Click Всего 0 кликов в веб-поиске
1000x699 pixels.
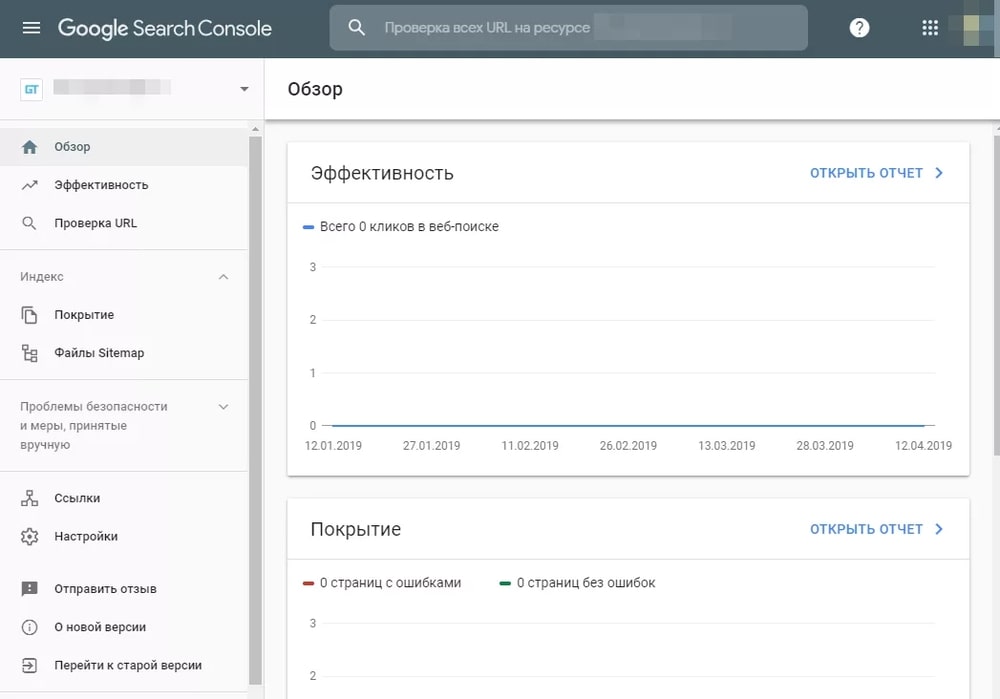click(409, 226)
